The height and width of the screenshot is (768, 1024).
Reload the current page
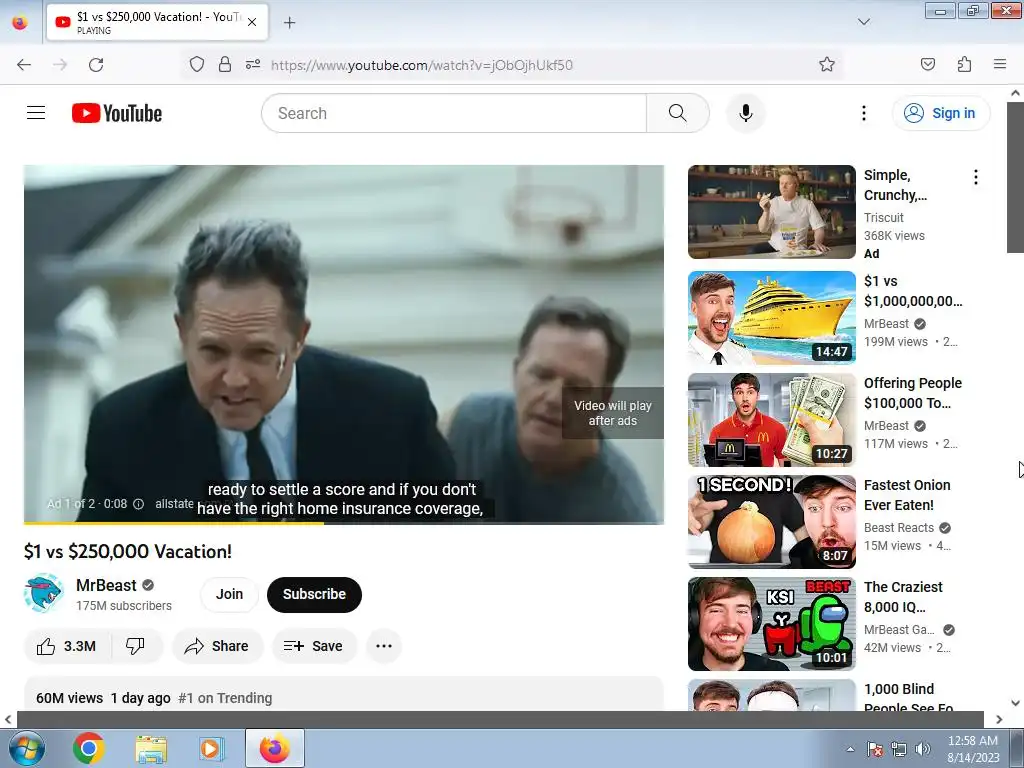[x=96, y=65]
